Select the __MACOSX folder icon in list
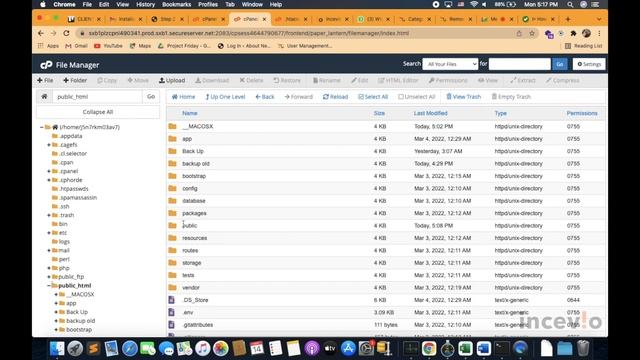640x360 pixels. point(172,127)
